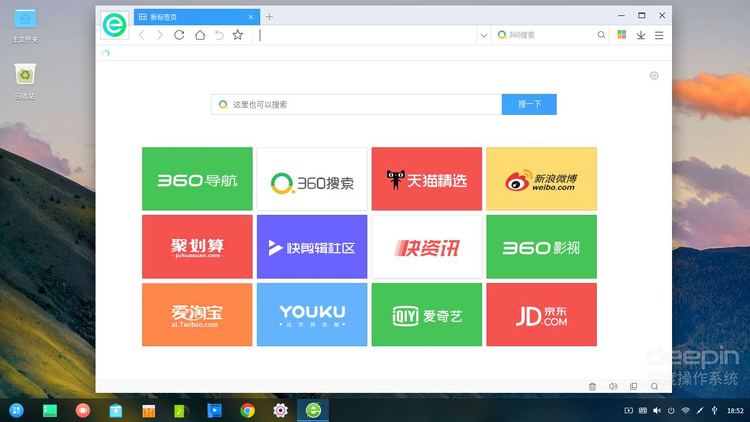750x422 pixels.
Task: Open the browser hamburger menu
Action: coord(659,35)
